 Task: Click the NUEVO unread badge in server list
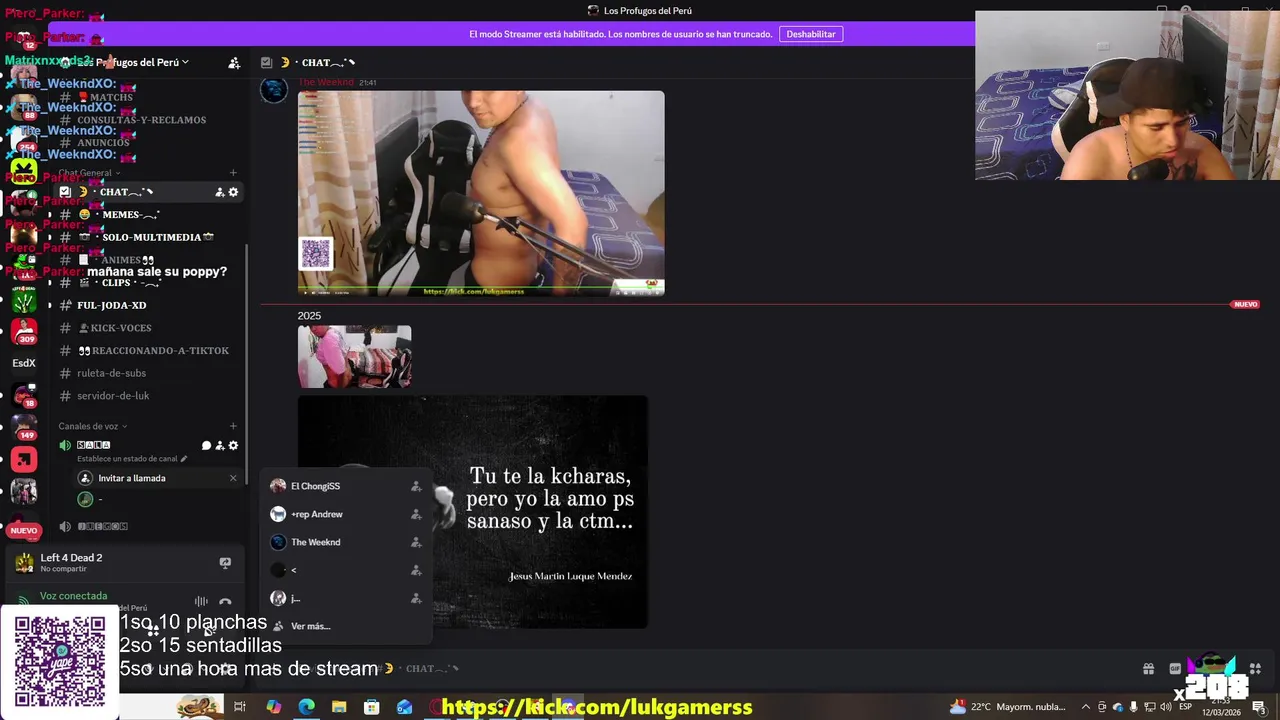click(24, 531)
